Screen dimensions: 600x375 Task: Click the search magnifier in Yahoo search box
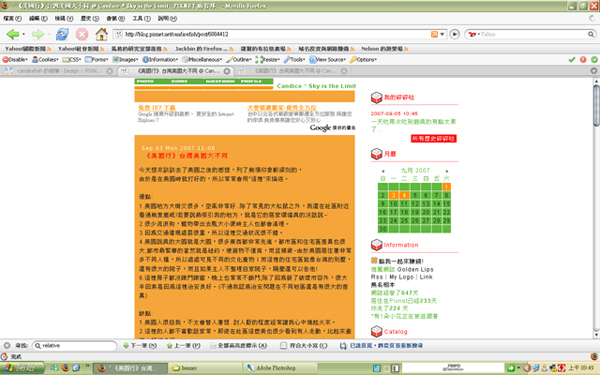[591, 34]
